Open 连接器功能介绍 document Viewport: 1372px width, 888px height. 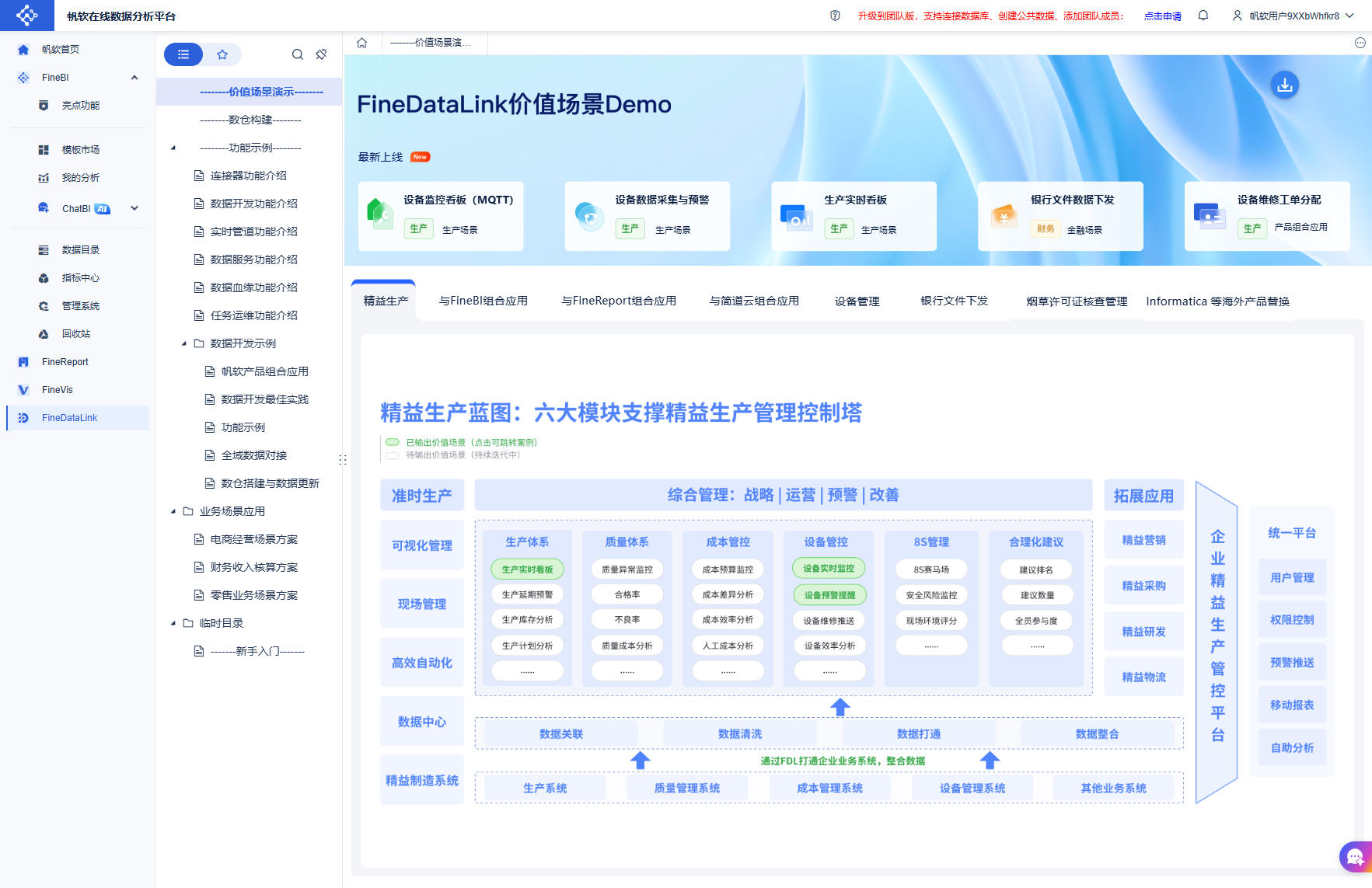tap(249, 176)
